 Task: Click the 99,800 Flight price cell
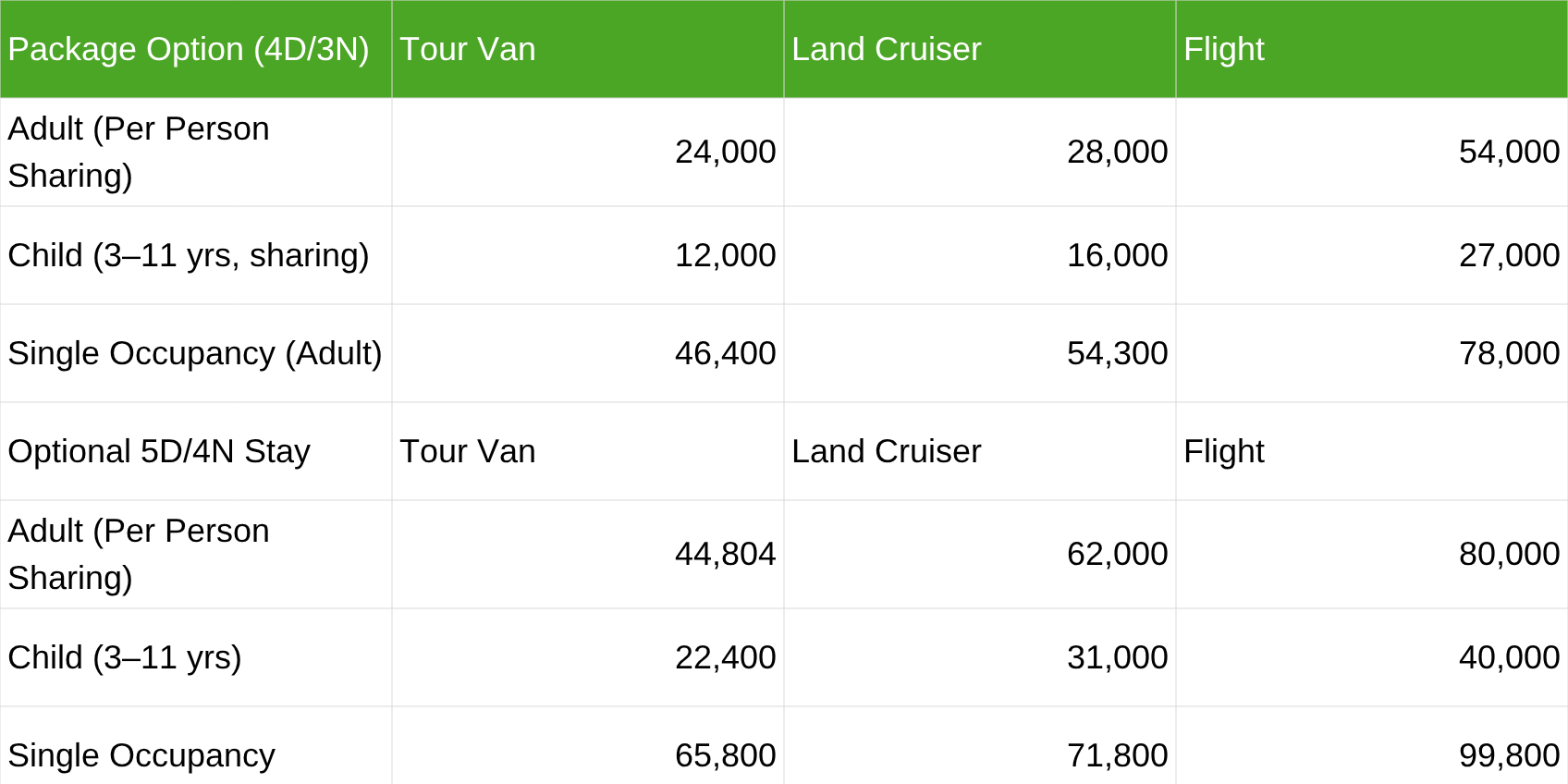point(1509,755)
